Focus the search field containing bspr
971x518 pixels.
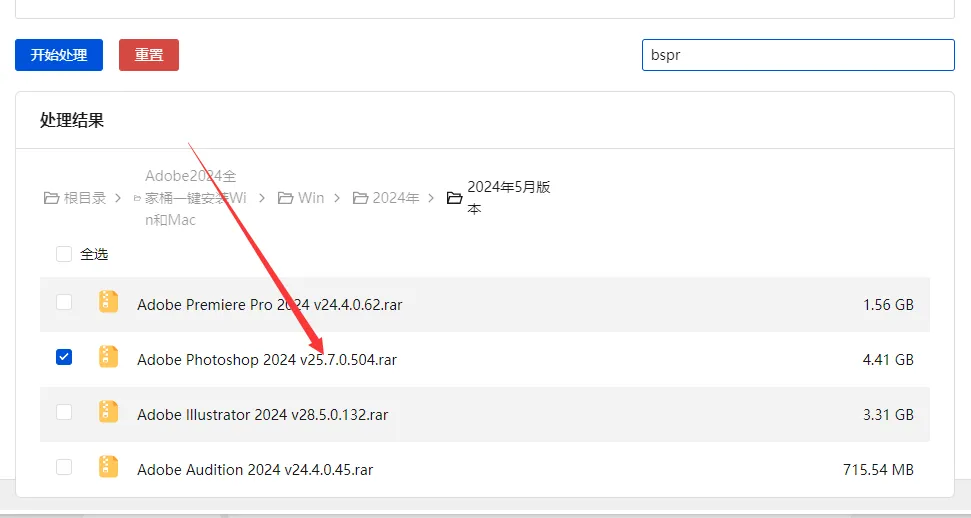(x=798, y=55)
